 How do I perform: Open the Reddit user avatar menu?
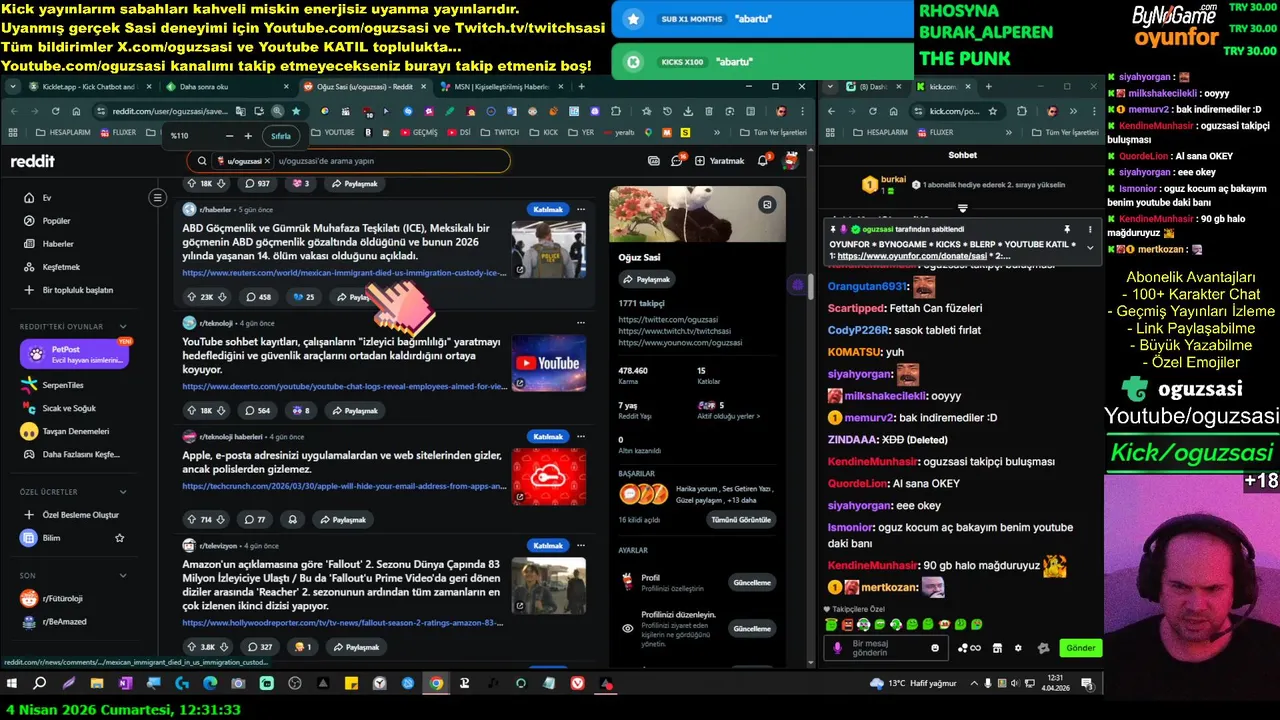click(790, 160)
